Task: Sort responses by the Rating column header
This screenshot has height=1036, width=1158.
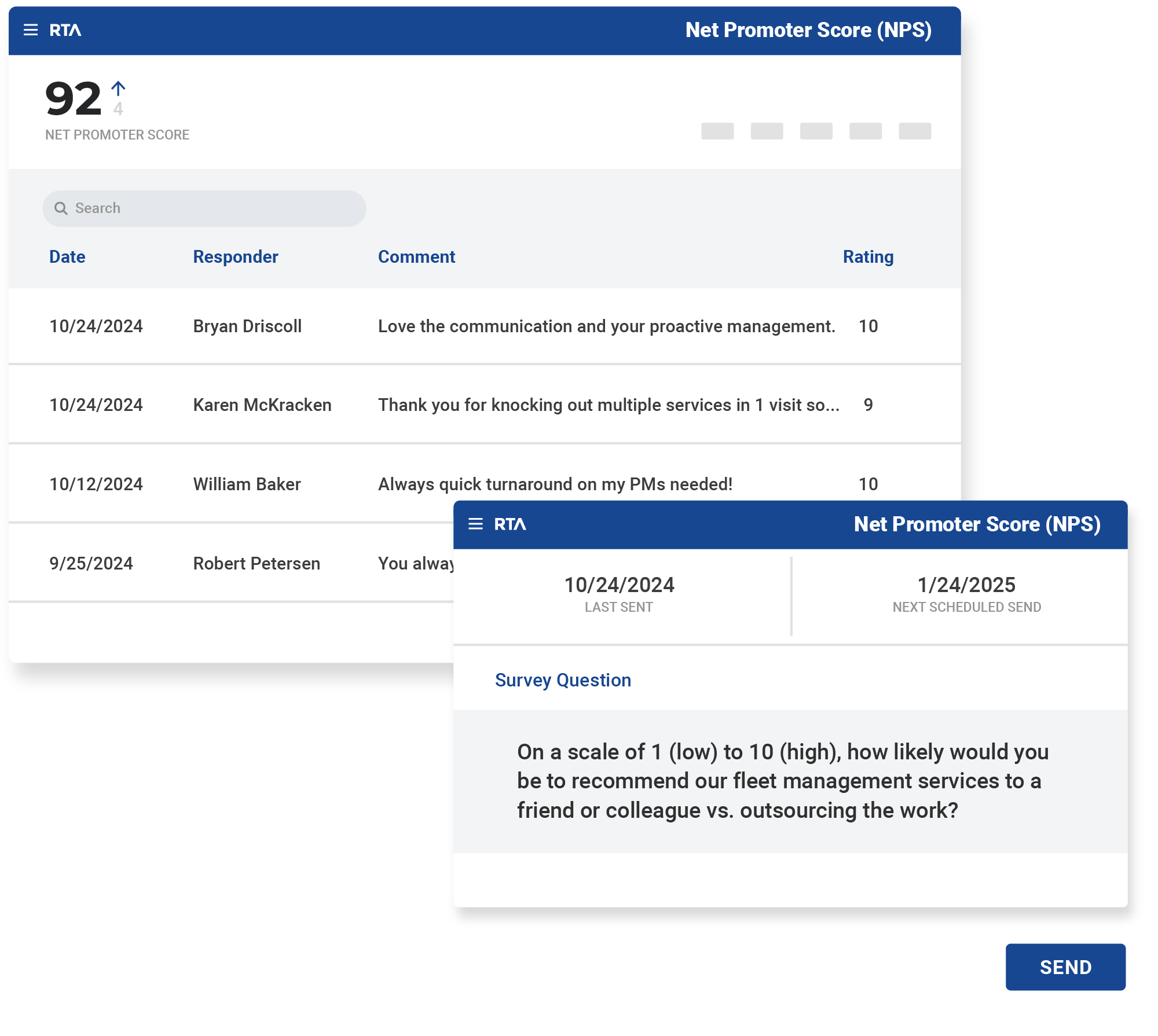Action: pyautogui.click(x=868, y=257)
